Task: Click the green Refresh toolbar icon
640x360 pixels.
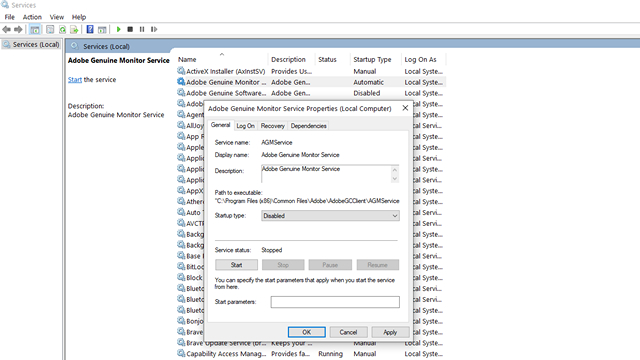Action: click(62, 29)
